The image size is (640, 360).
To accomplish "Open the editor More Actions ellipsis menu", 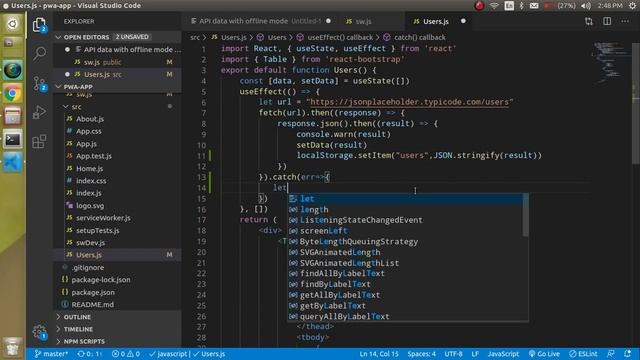I will pyautogui.click(x=625, y=21).
